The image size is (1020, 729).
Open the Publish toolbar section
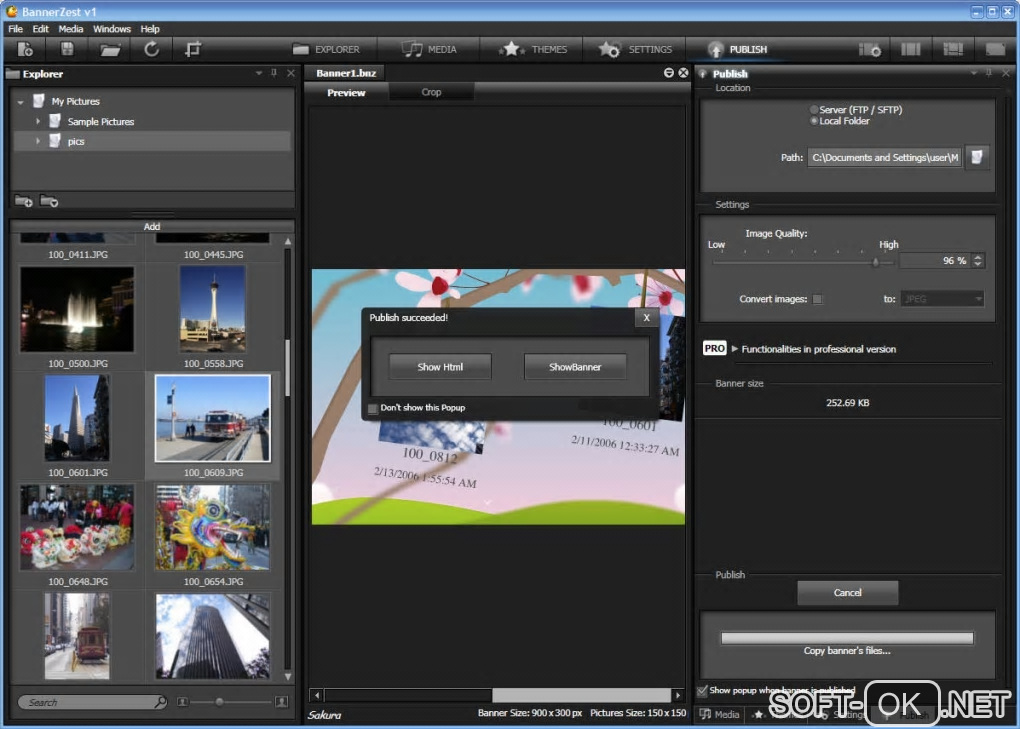click(738, 49)
